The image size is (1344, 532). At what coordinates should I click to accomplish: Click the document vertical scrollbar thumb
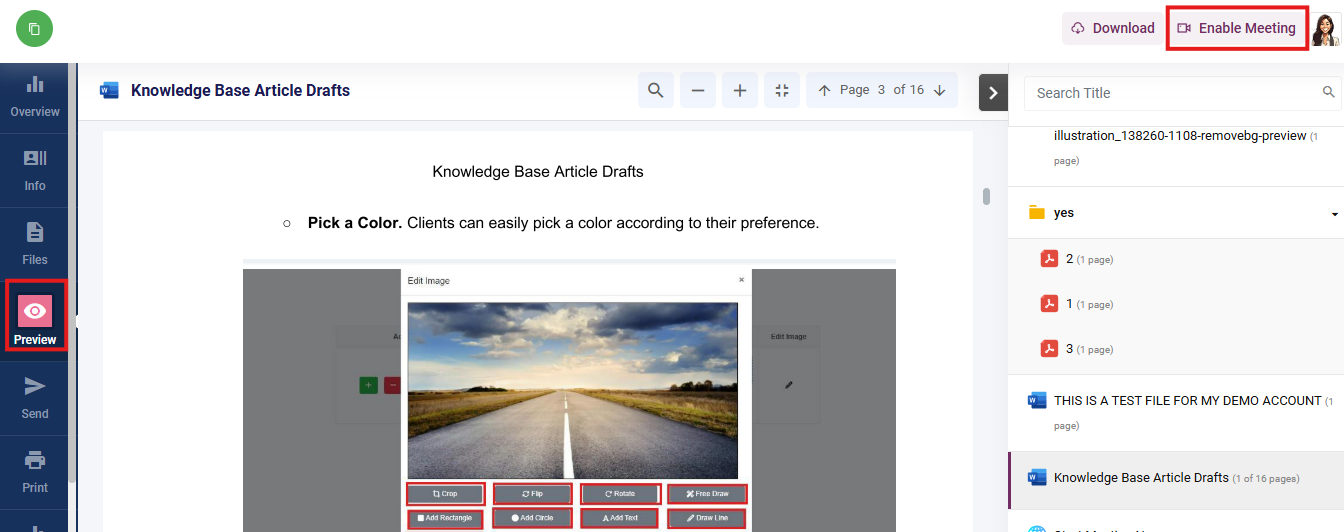(986, 196)
